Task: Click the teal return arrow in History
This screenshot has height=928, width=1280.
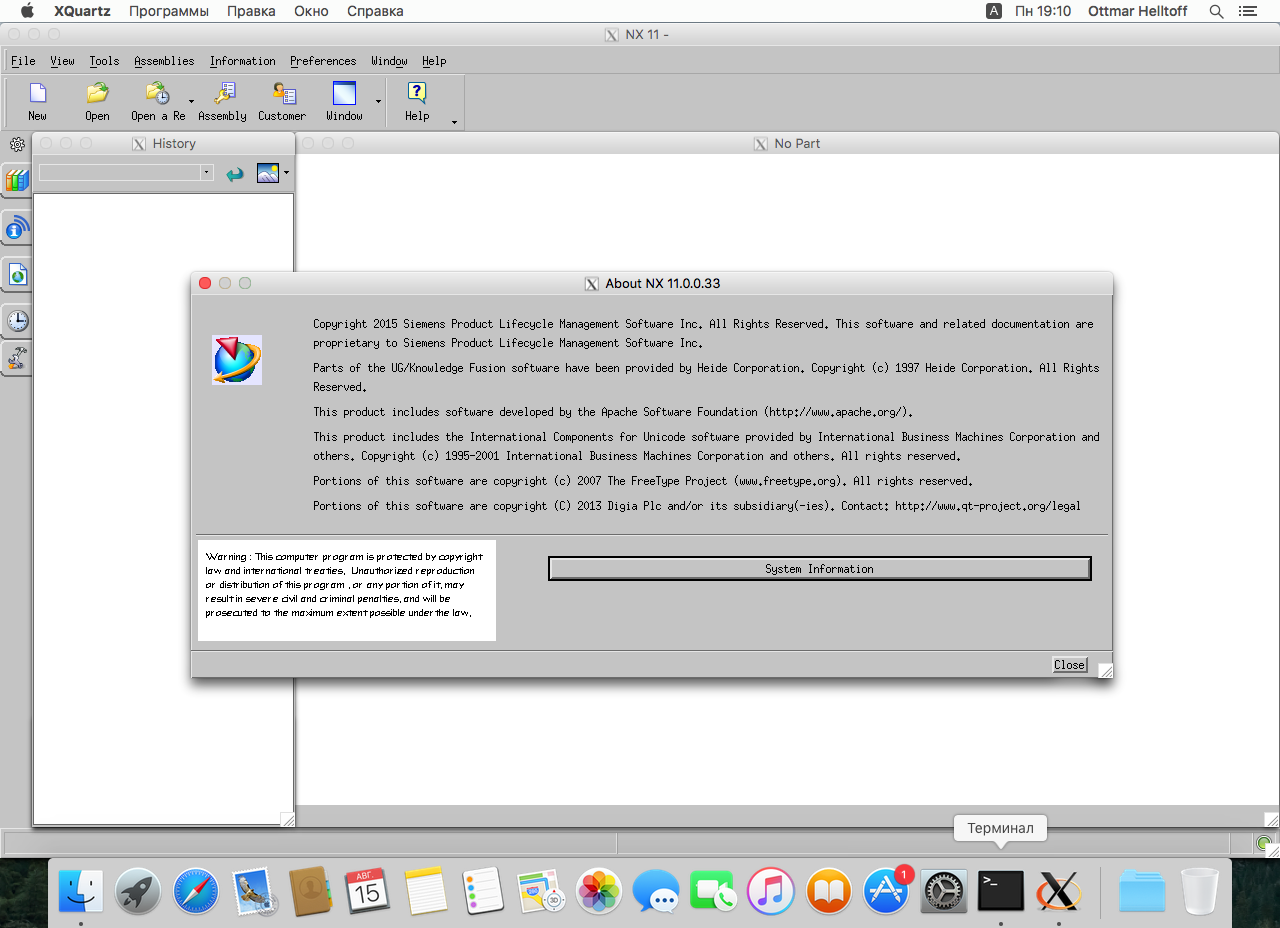Action: 234,173
